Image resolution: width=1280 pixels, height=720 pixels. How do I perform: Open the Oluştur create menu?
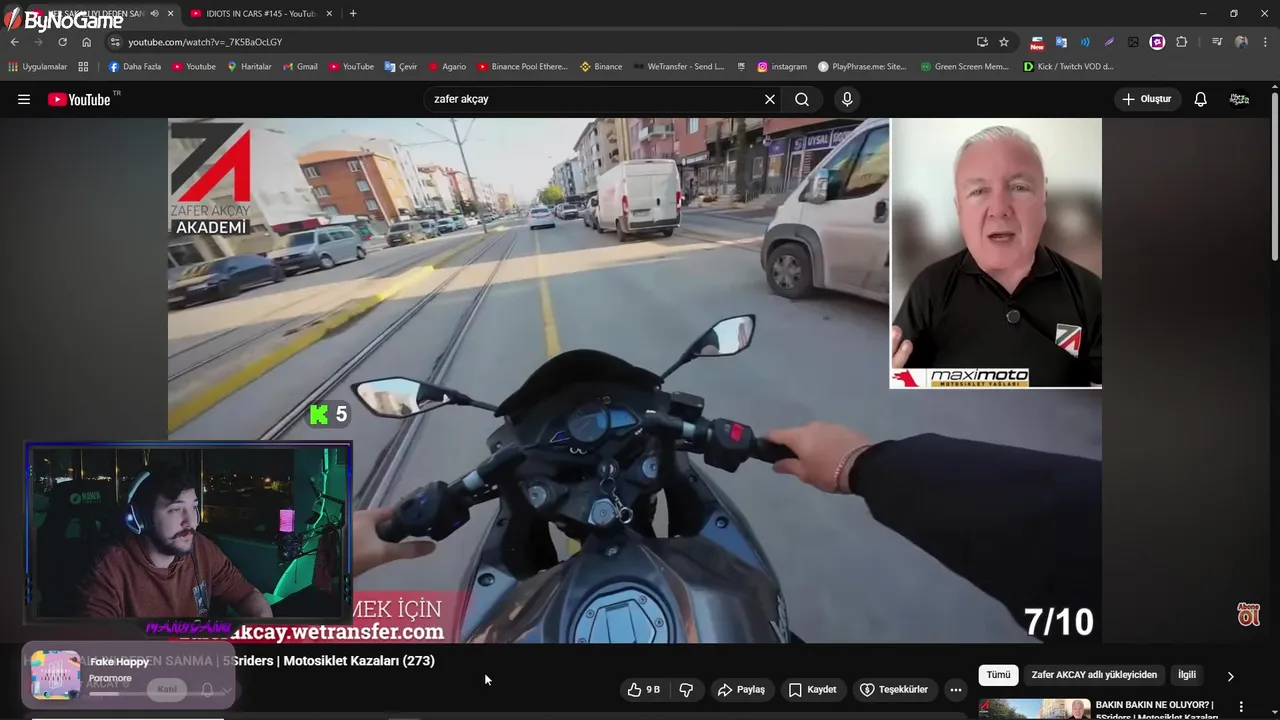[1147, 99]
